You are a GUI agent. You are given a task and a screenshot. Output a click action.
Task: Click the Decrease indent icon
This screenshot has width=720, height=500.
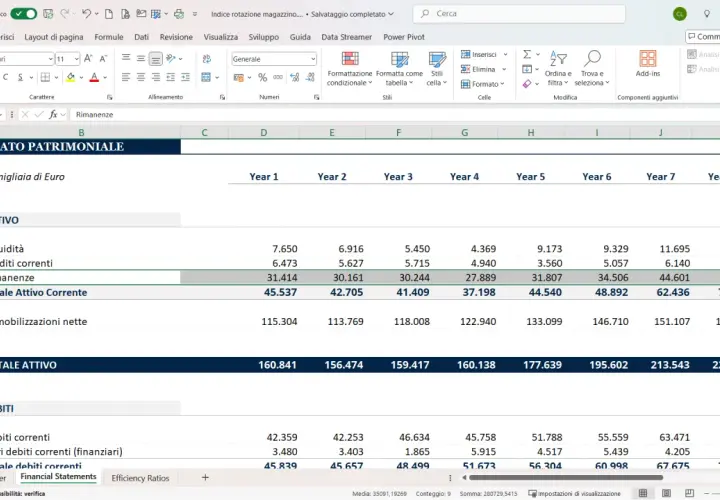coord(170,77)
